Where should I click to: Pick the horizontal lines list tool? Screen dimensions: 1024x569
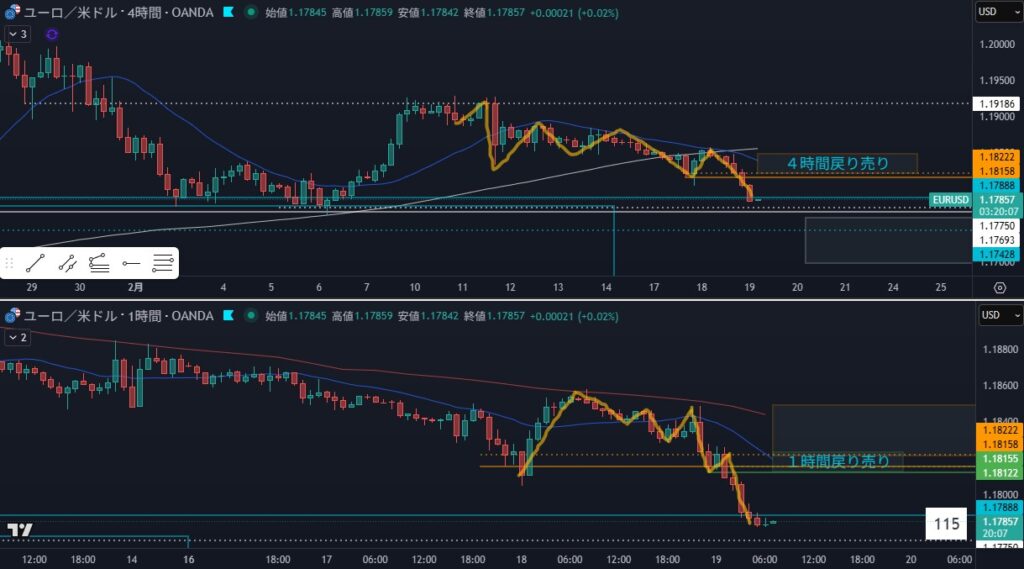pos(162,264)
